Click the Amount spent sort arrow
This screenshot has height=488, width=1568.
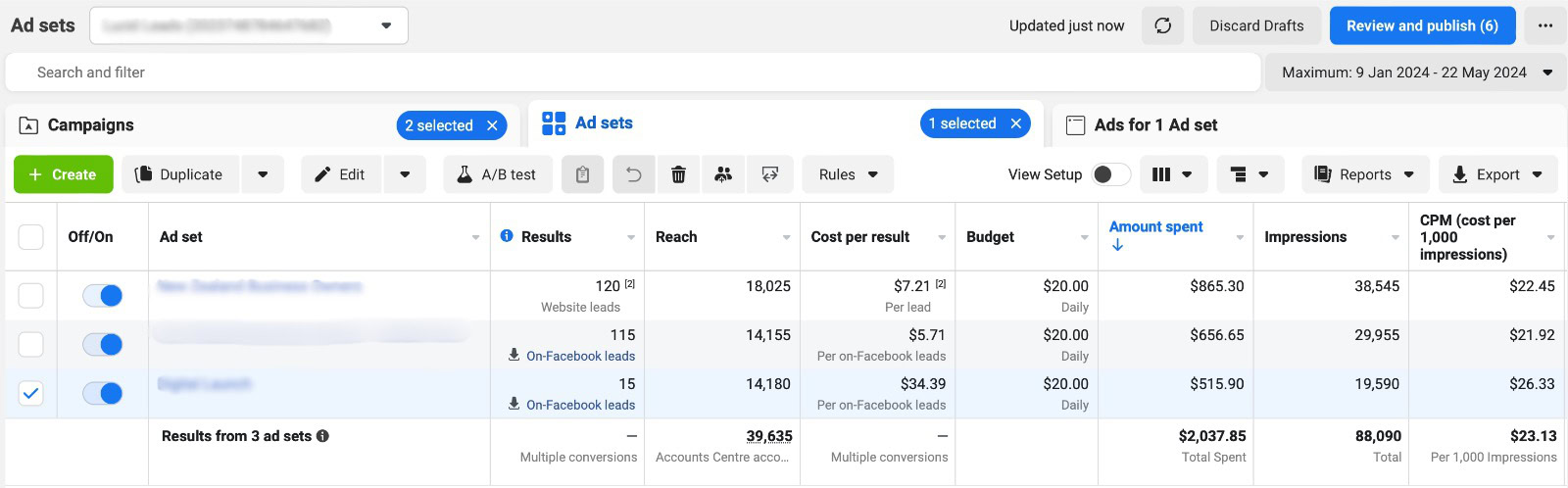[1117, 245]
